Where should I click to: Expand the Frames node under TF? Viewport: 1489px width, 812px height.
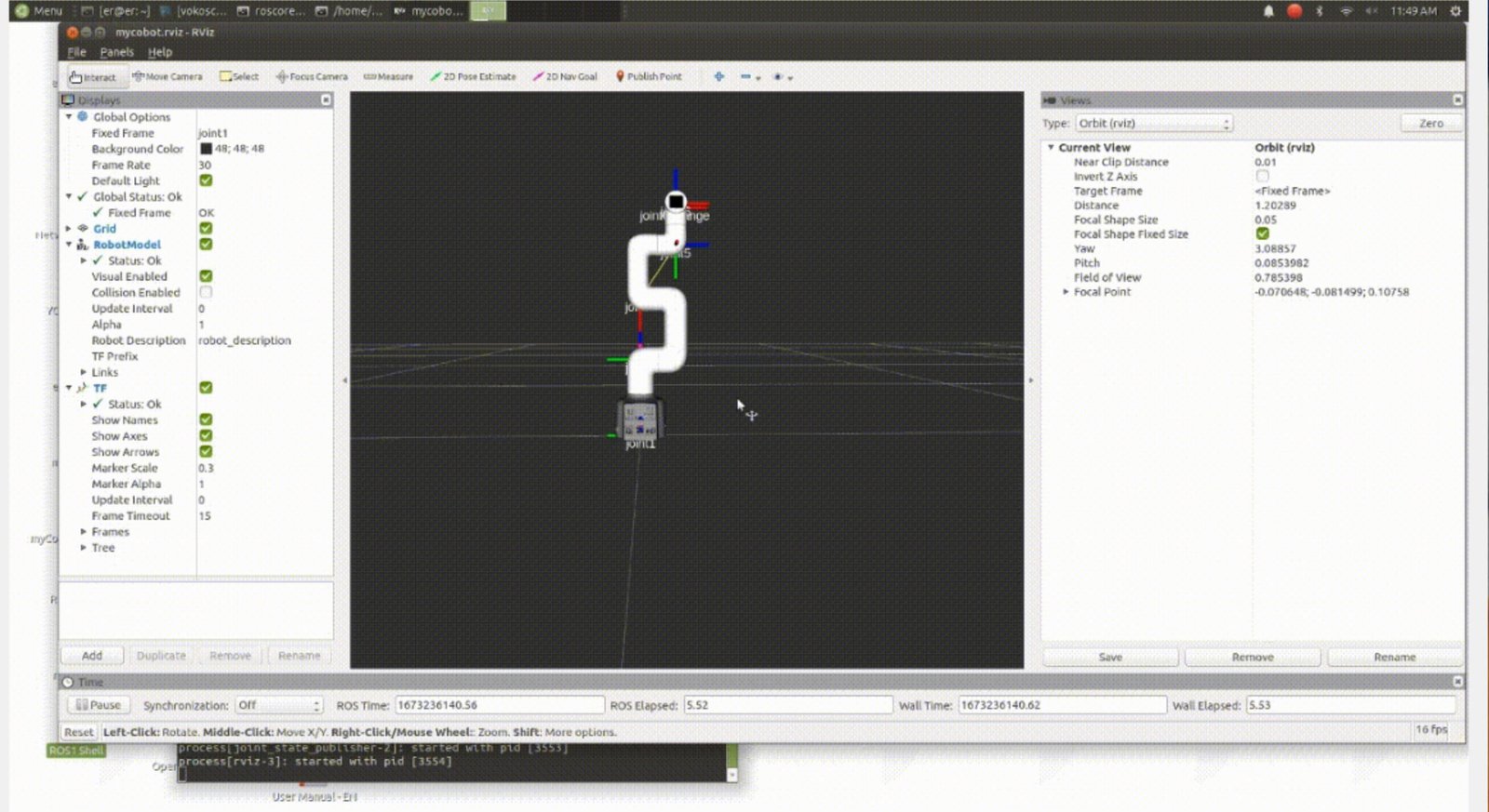84,531
